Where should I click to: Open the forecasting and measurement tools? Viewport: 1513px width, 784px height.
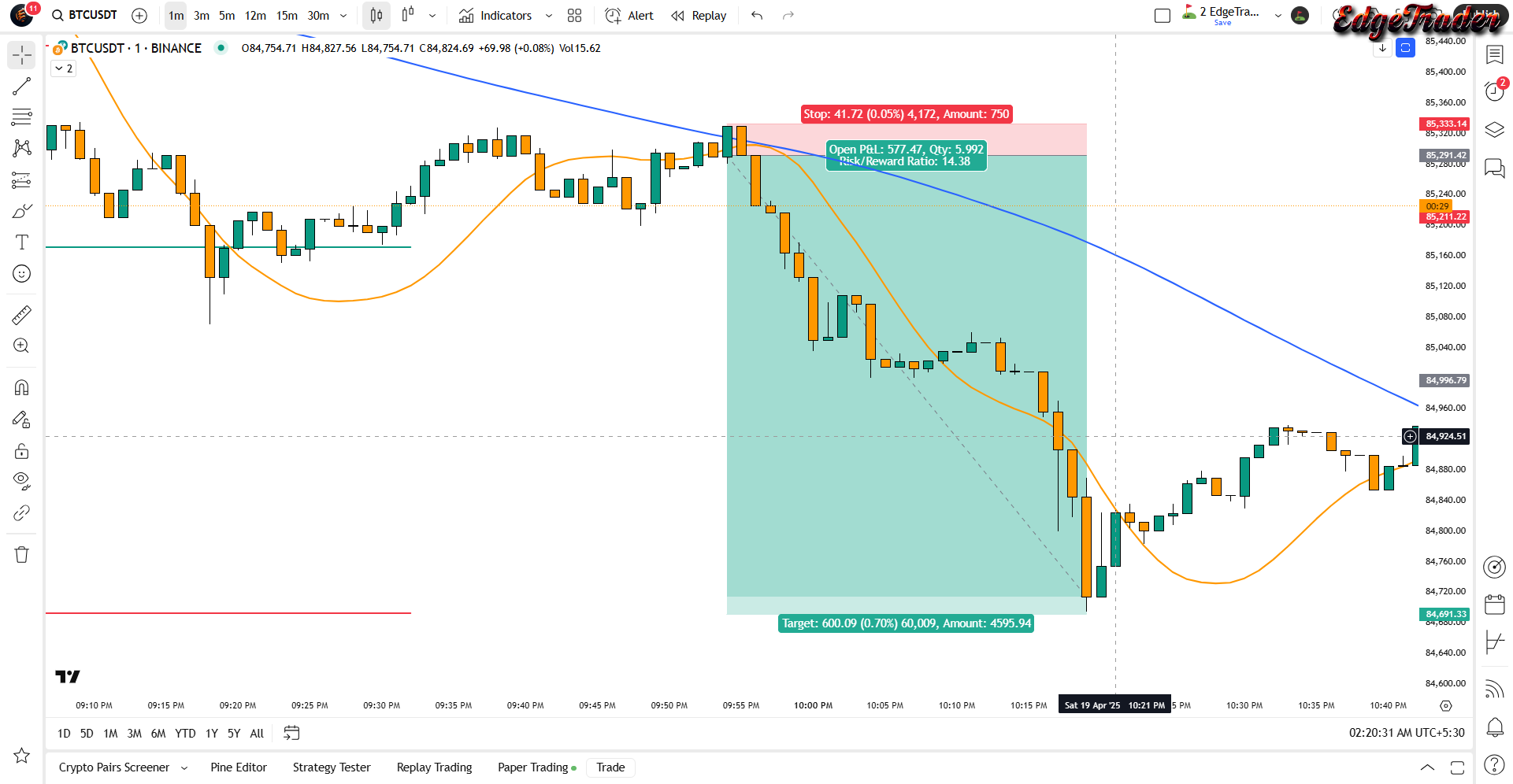(x=21, y=180)
